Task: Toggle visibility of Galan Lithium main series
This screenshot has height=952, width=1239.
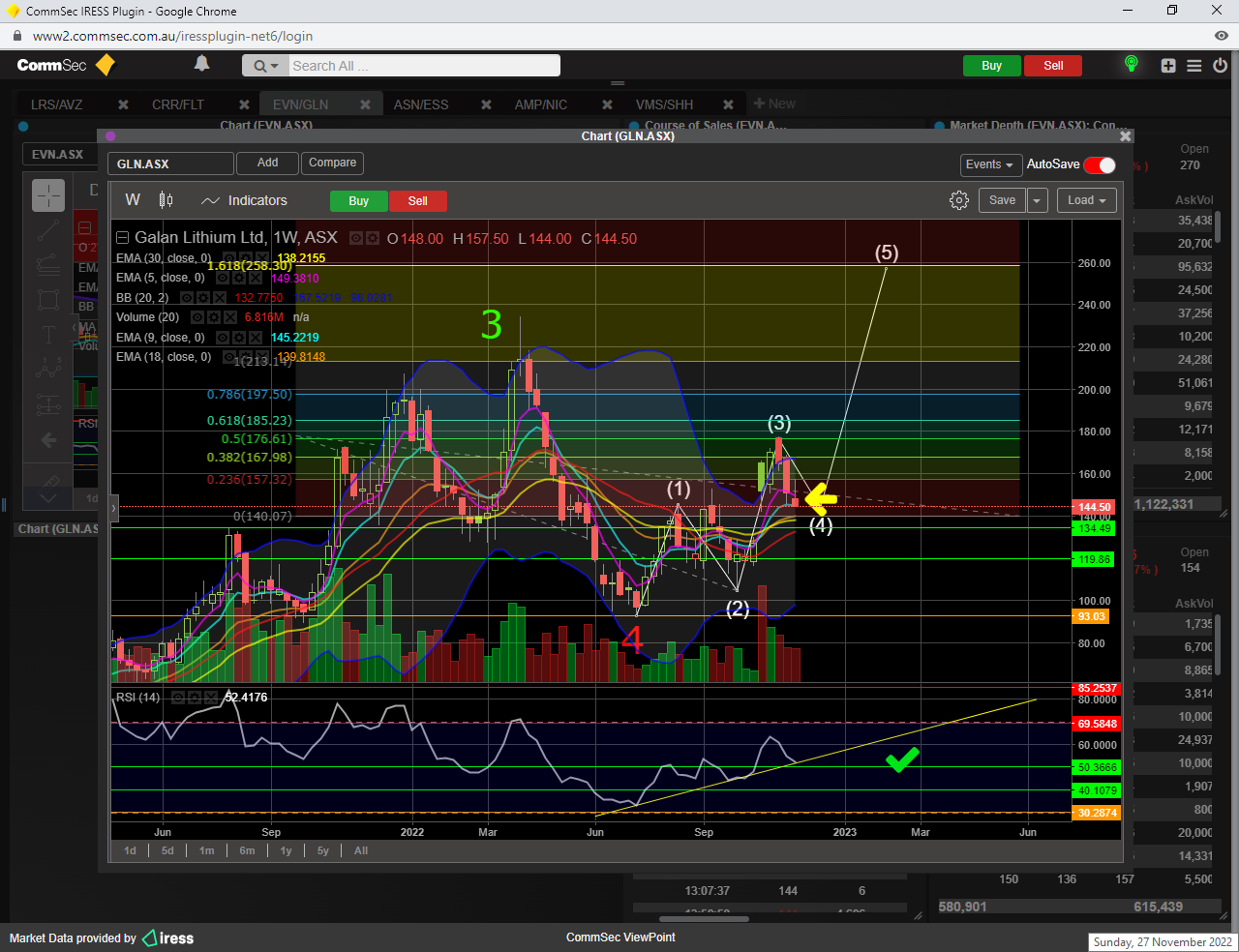Action: (356, 238)
